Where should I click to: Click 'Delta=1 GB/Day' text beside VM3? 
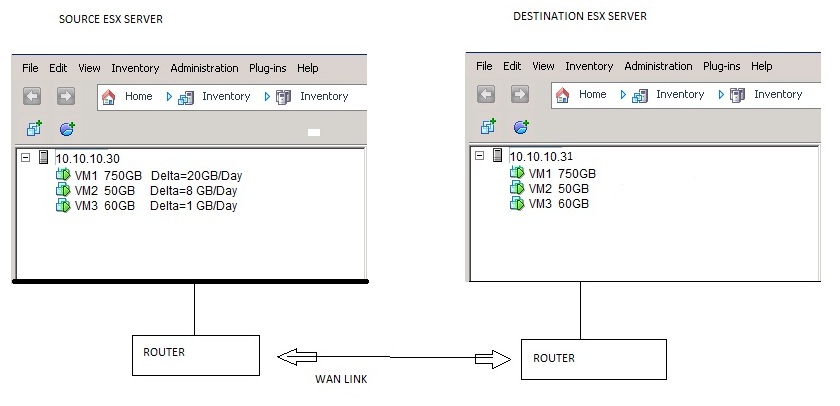click(193, 205)
